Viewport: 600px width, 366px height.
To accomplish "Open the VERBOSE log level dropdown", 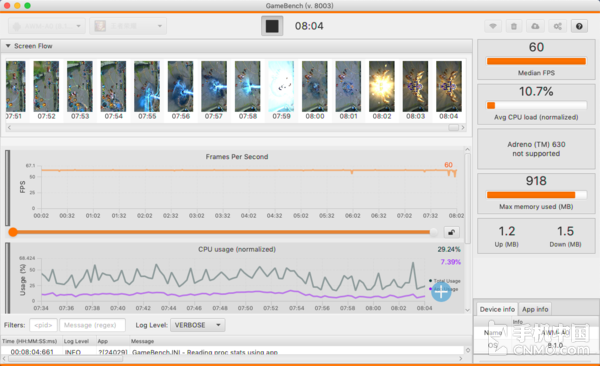I will [197, 325].
